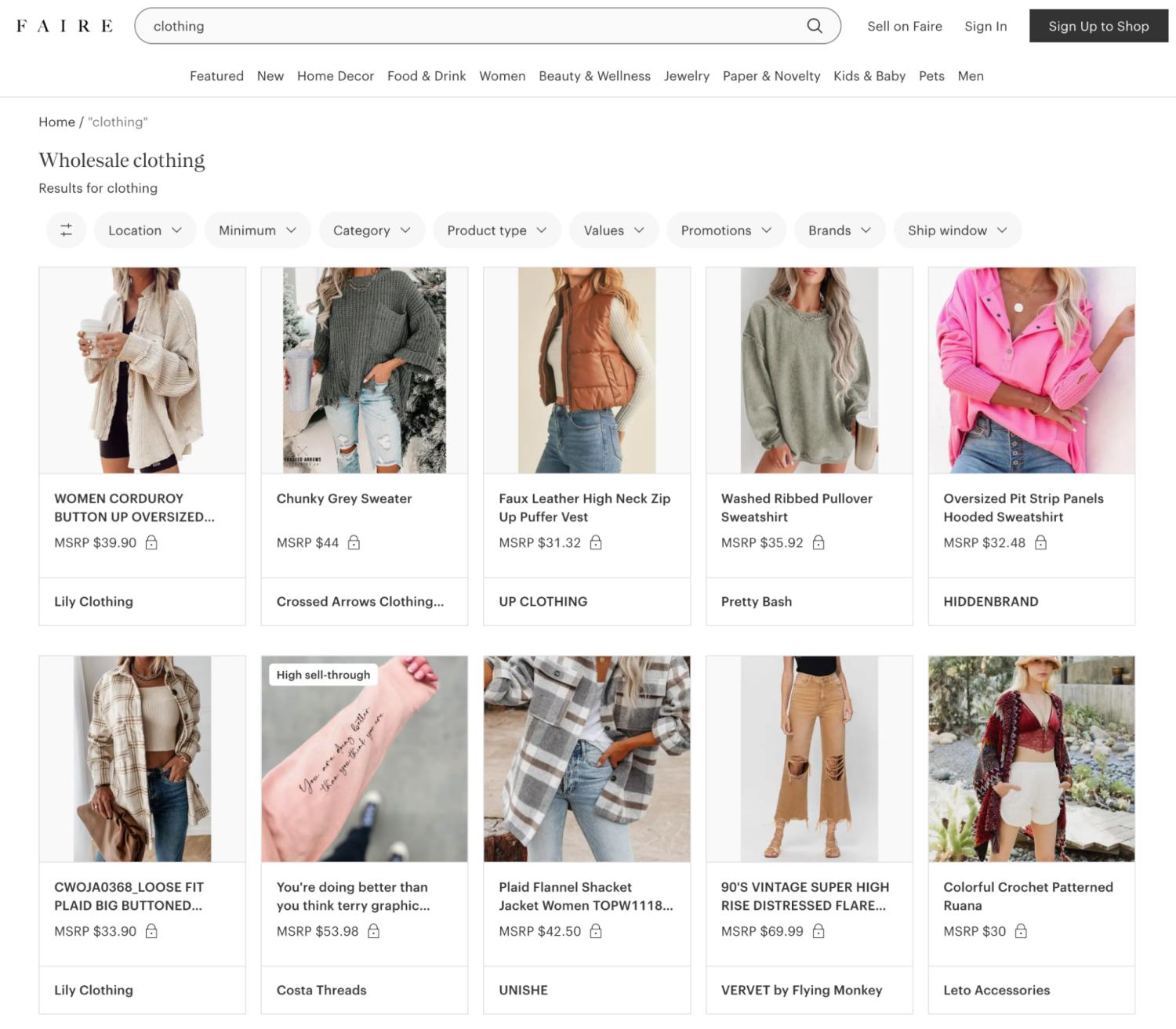Expand the Location filter dropdown
Viewport: 1176px width, 1029px height.
[x=145, y=230]
